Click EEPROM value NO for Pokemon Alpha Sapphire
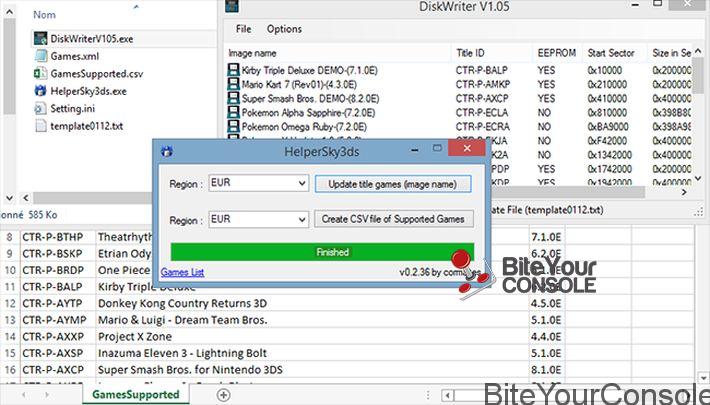 point(544,112)
